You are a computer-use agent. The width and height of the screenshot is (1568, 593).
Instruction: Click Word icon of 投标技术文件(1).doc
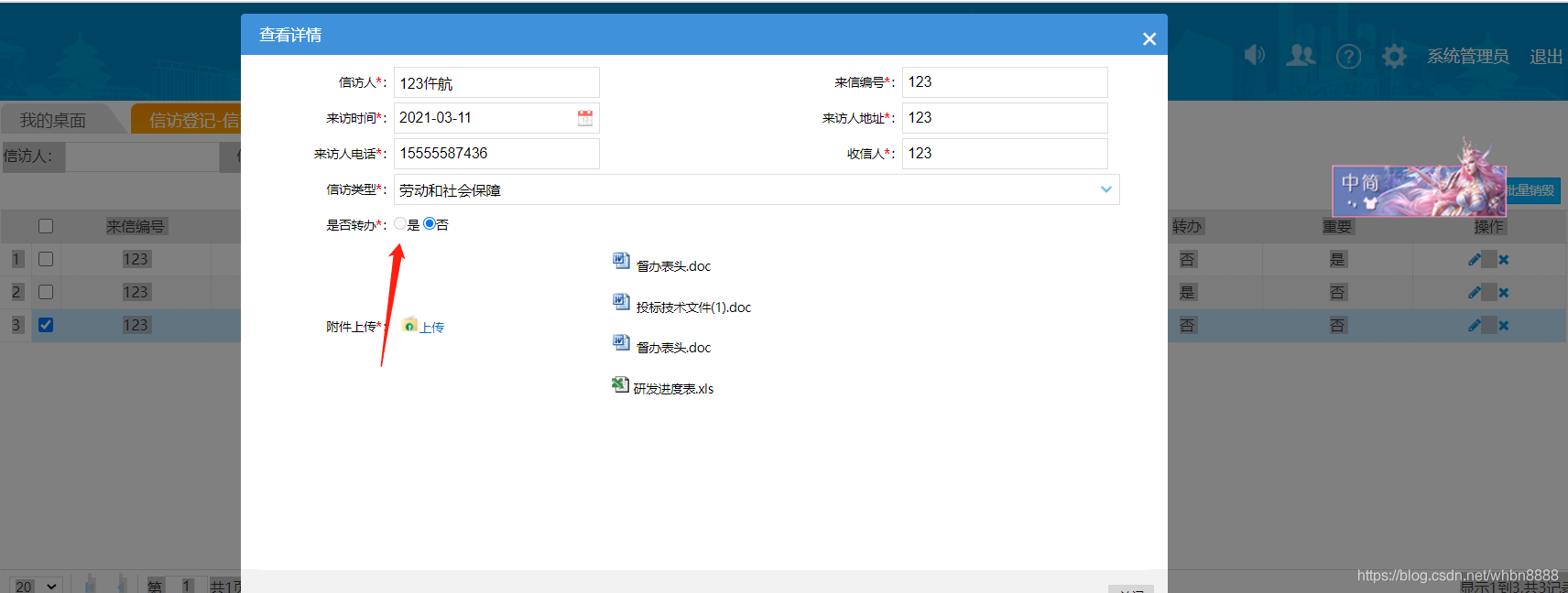621,302
